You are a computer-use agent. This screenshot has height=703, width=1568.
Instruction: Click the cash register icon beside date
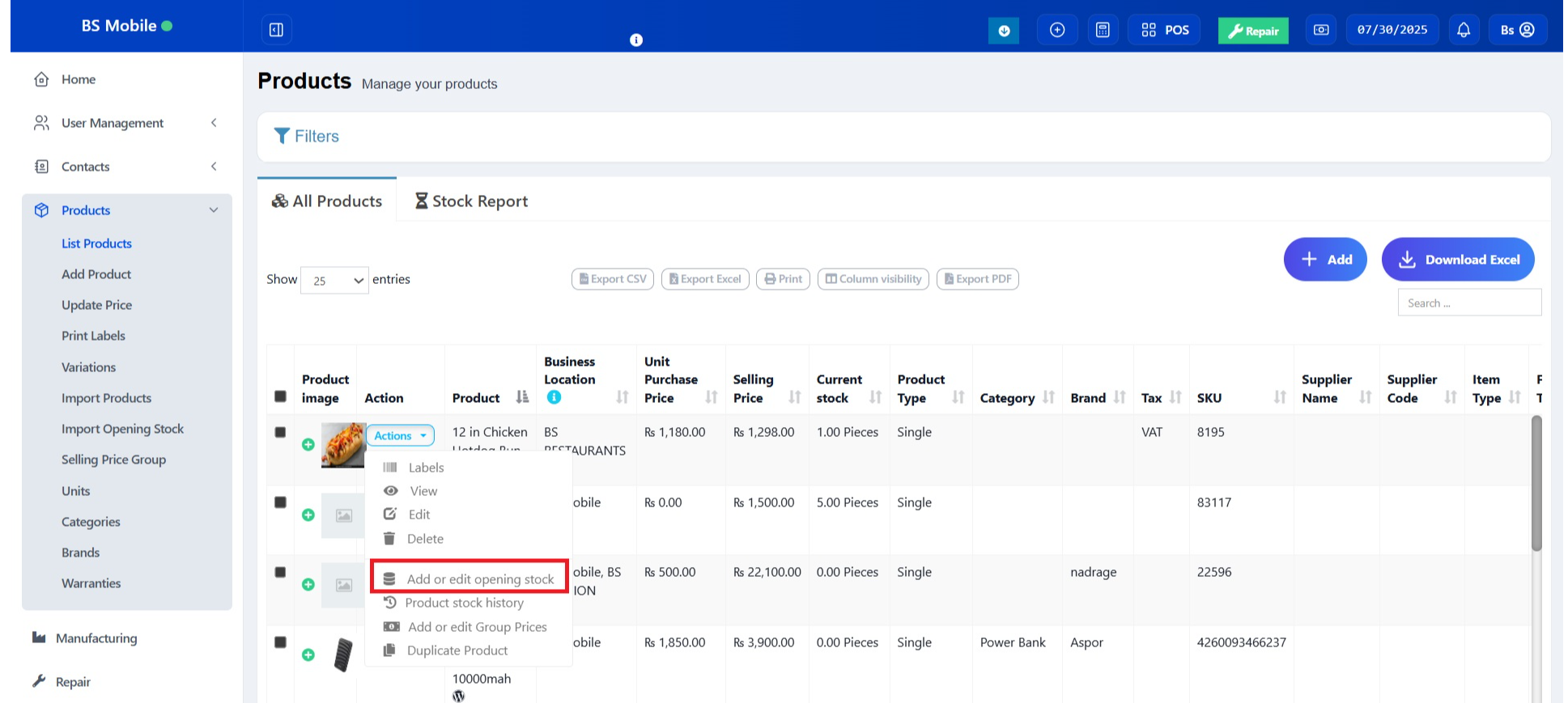pos(1321,30)
